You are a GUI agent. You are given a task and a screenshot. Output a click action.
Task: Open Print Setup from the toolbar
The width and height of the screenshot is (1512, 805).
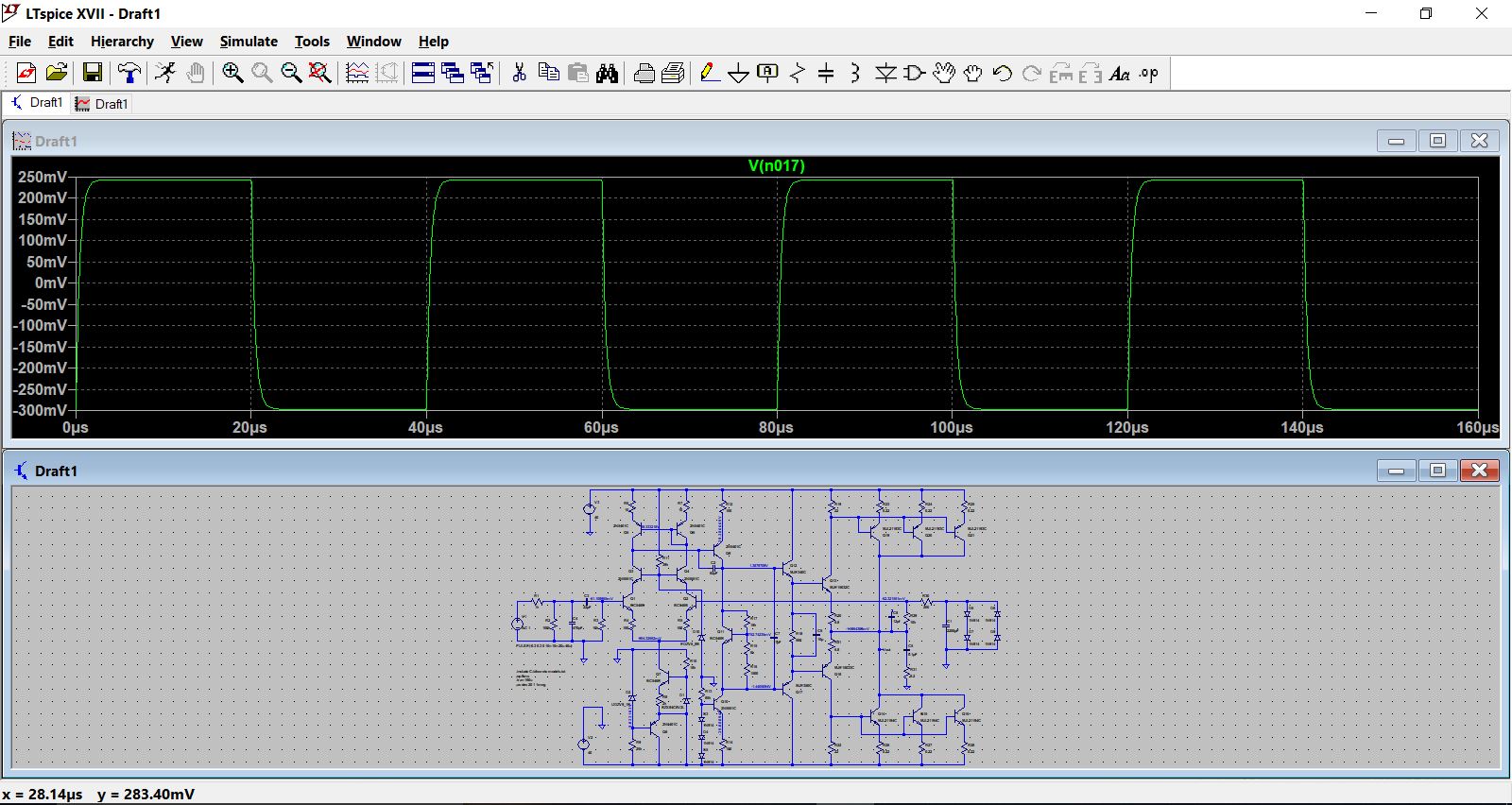(644, 73)
